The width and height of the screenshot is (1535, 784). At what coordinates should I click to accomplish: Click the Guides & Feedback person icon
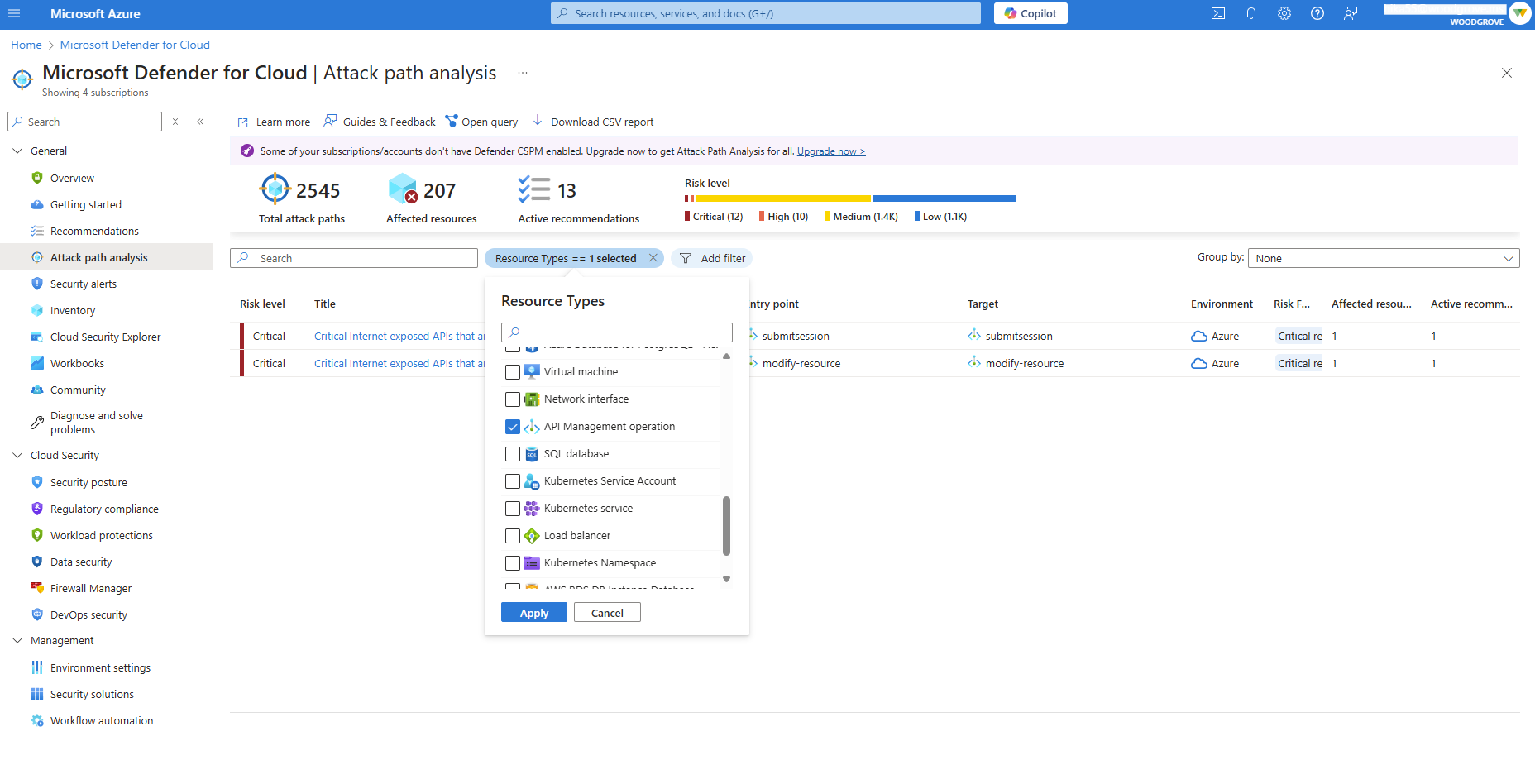330,121
